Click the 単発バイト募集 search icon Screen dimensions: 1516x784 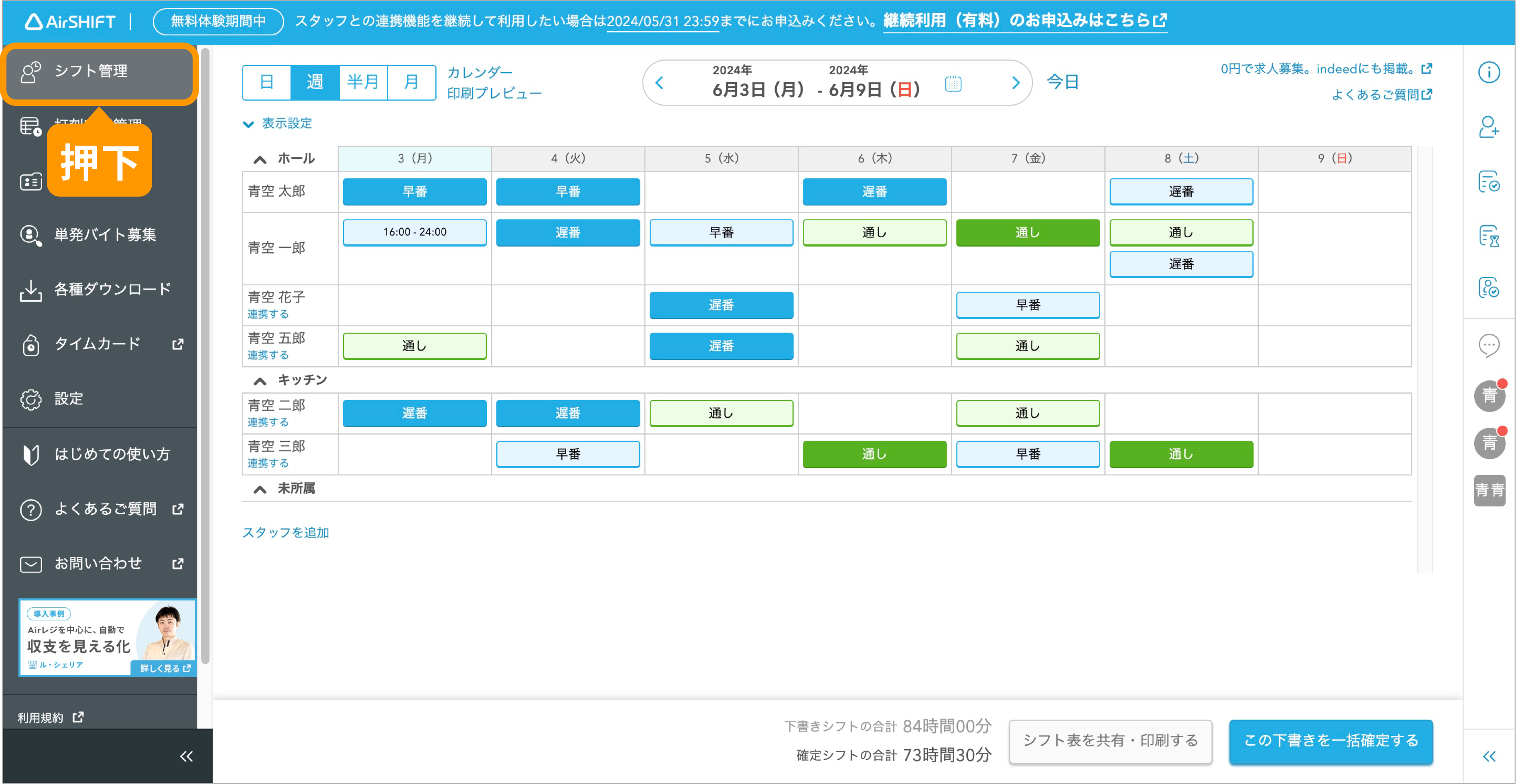click(30, 236)
